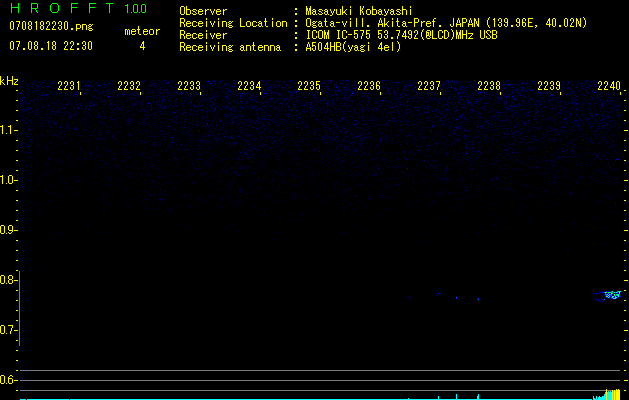Image resolution: width=629 pixels, height=400 pixels.
Task: Select antenna text A504HB(yagi 4el)
Action: (353, 47)
